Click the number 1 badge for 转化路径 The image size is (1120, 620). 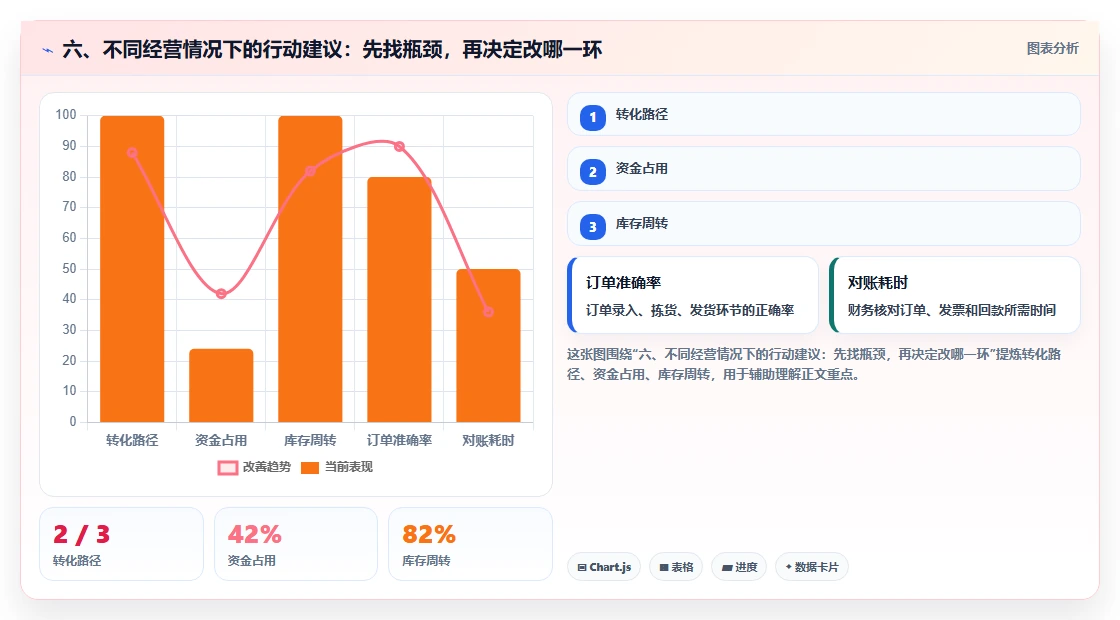pyautogui.click(x=593, y=117)
